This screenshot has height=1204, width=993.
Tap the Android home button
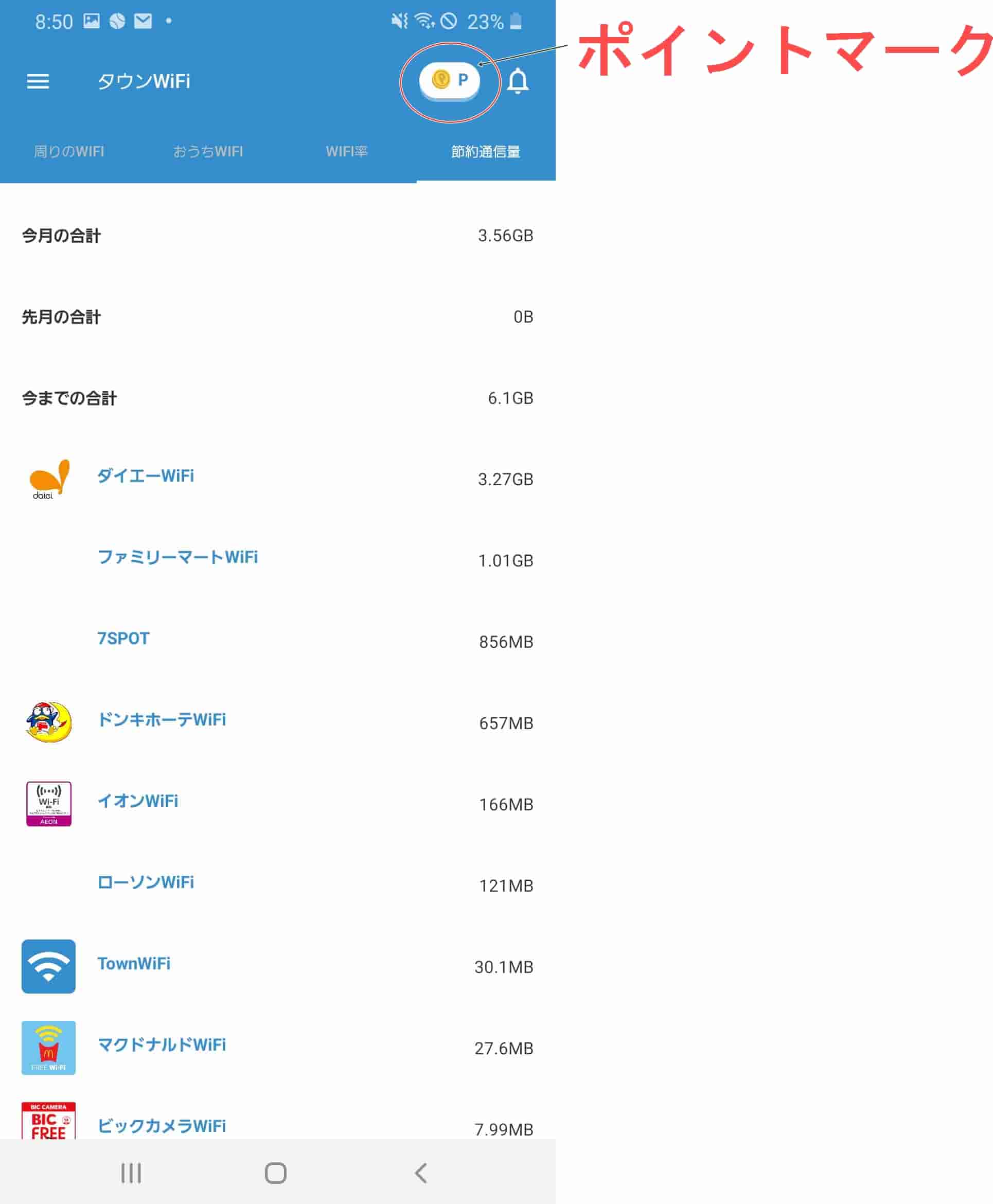tap(276, 1173)
